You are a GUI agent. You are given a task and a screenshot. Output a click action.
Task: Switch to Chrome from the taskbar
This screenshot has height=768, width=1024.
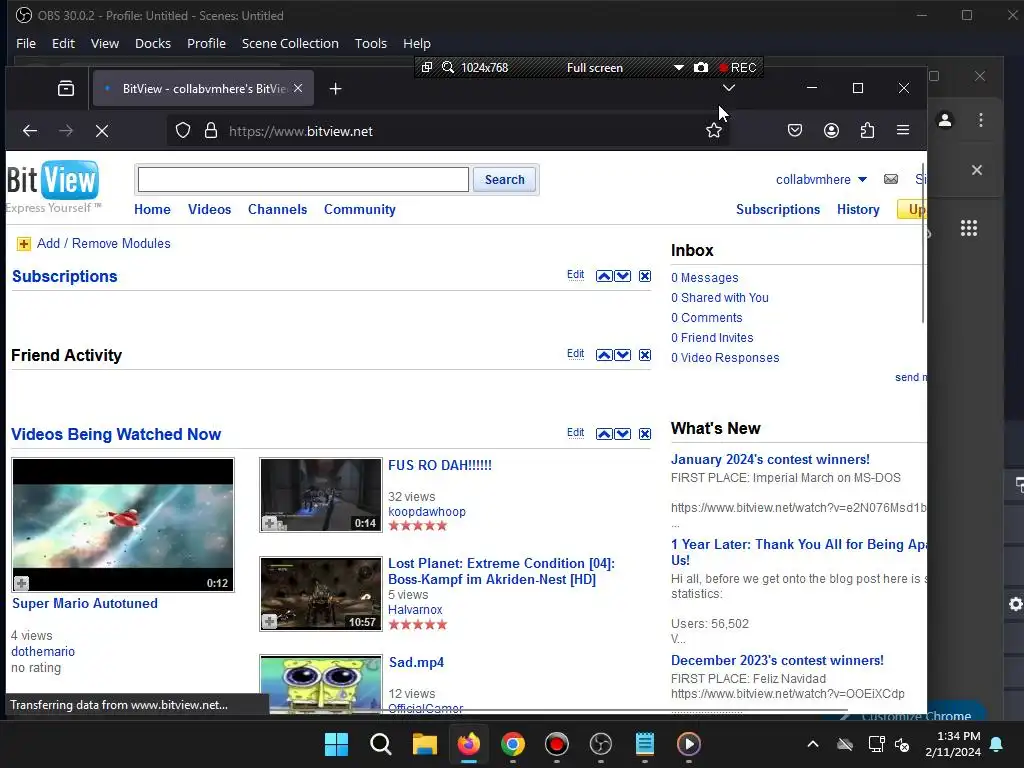pyautogui.click(x=513, y=744)
